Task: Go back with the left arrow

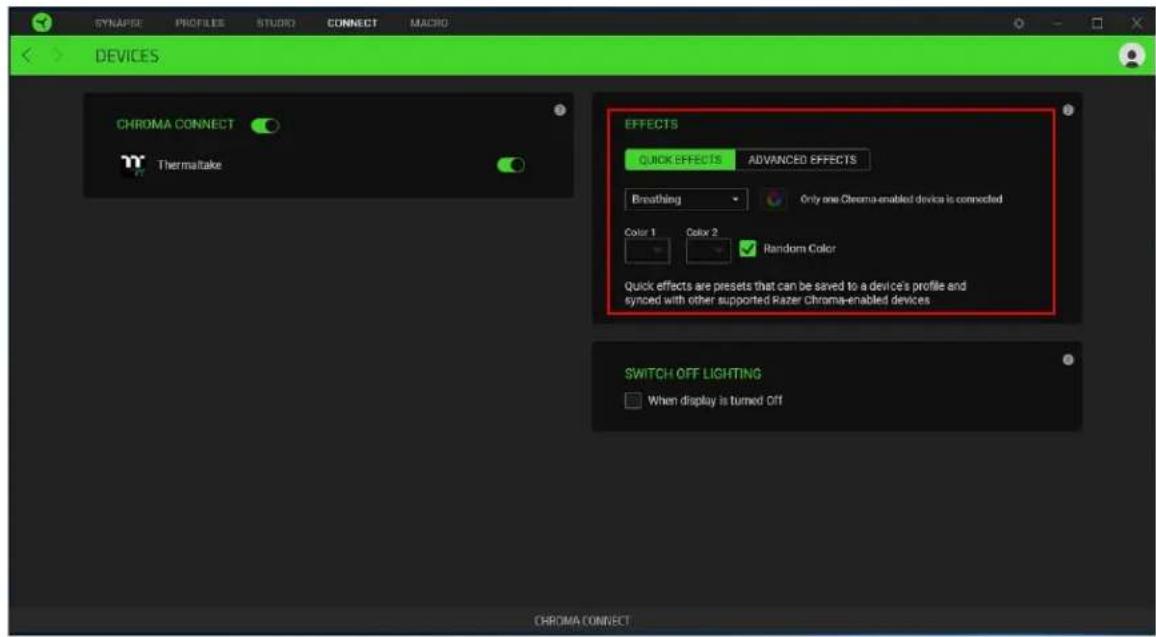Action: [27, 56]
